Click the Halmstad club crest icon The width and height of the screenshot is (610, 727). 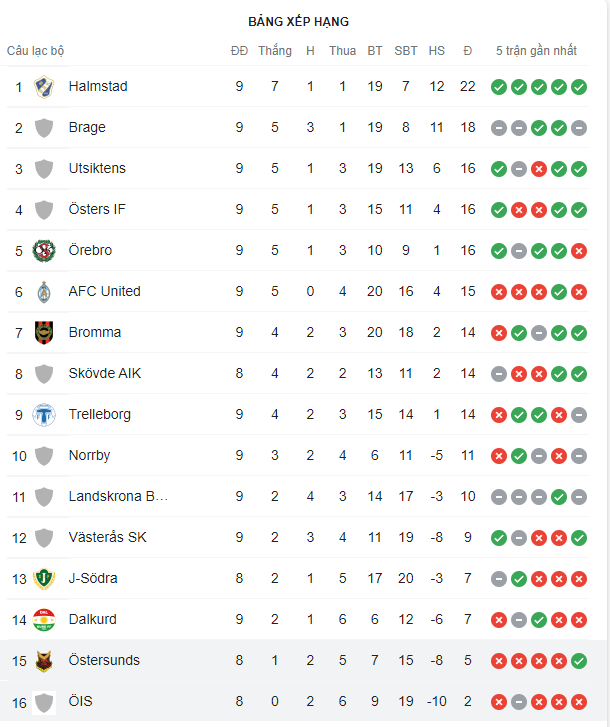point(44,87)
